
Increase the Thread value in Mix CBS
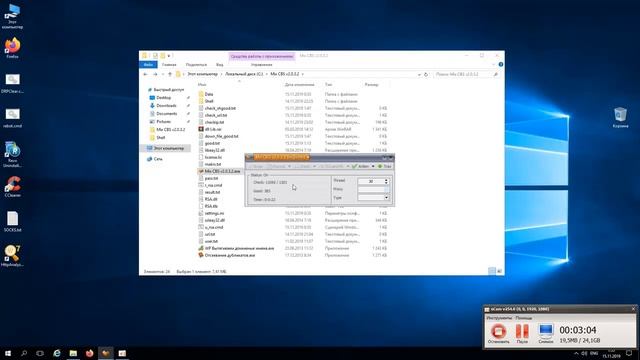tap(386, 179)
